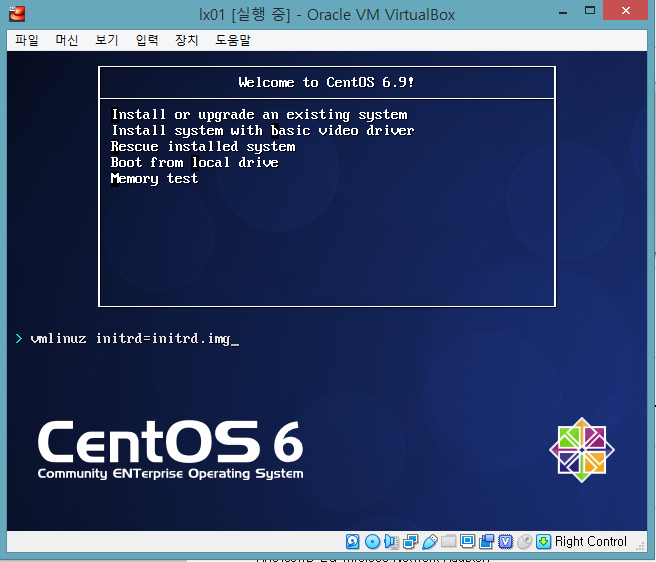Open the 머신 menu
Viewport: 656px width, 562px height.
67,40
